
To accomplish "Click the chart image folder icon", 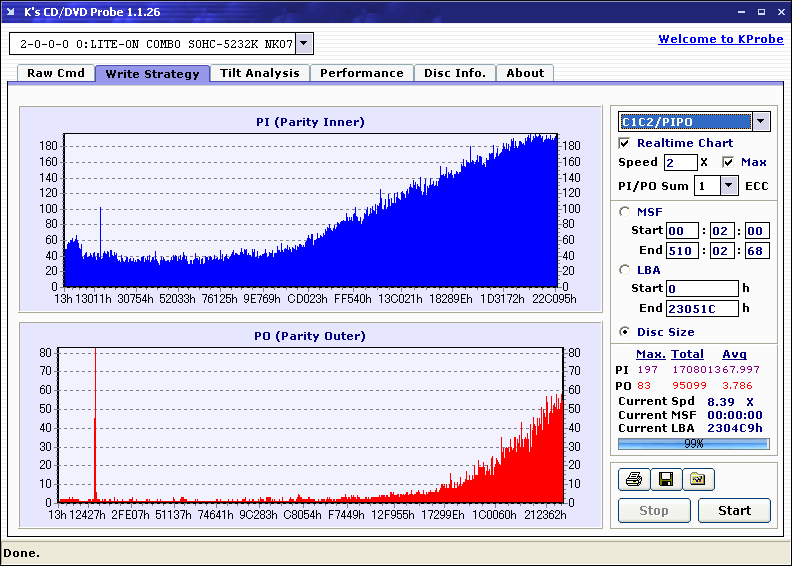I will pyautogui.click(x=698, y=479).
